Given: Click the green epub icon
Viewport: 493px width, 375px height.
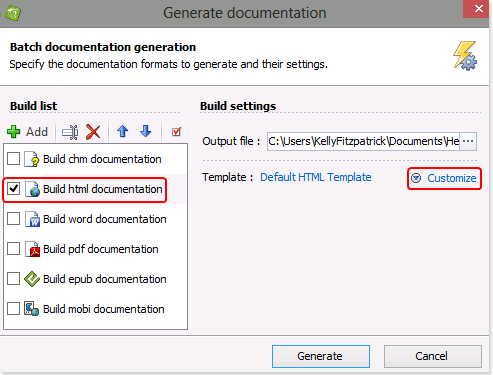Looking at the screenshot, I should point(32,279).
